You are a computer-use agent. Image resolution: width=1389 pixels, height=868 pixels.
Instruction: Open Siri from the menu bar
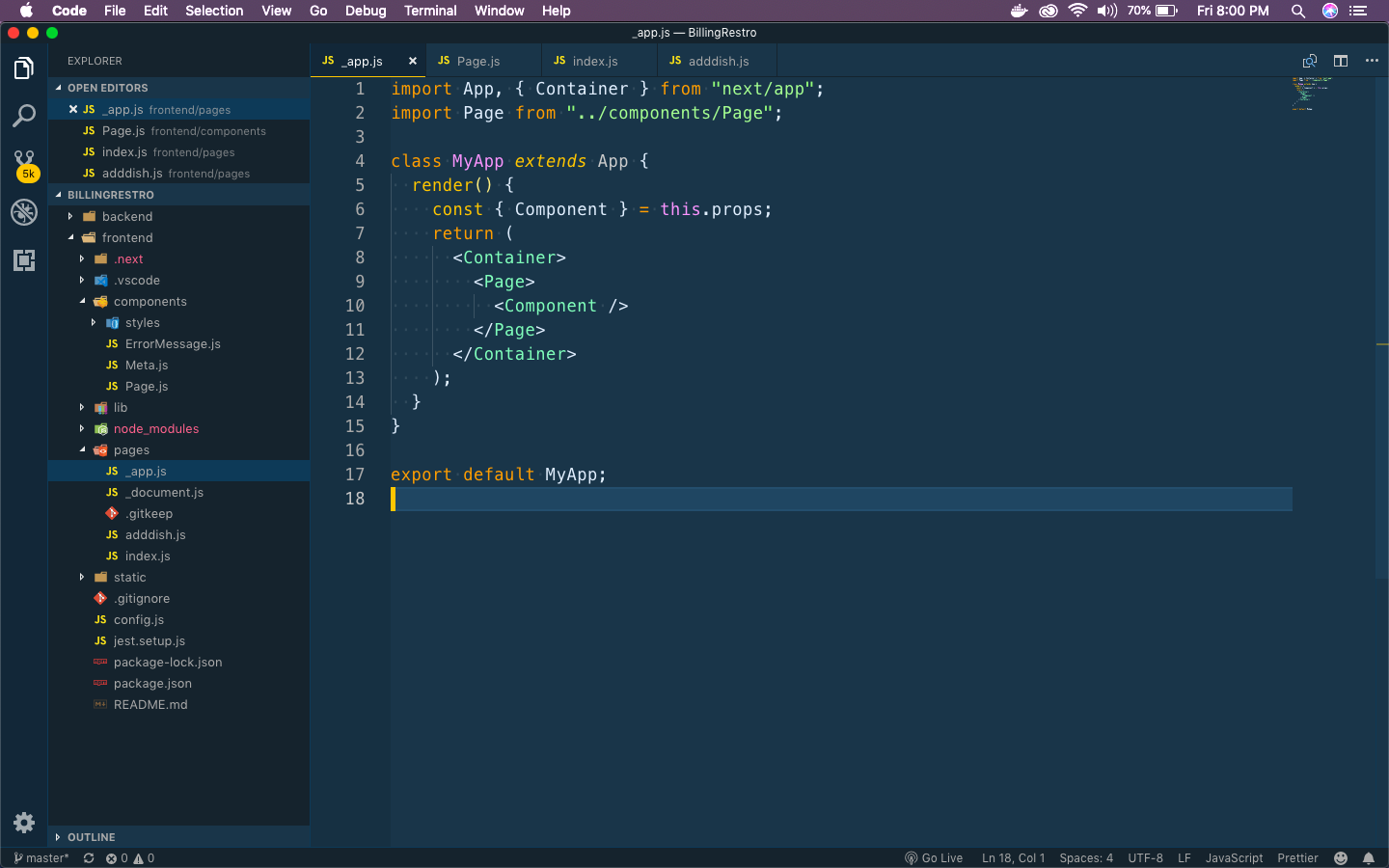(x=1330, y=11)
